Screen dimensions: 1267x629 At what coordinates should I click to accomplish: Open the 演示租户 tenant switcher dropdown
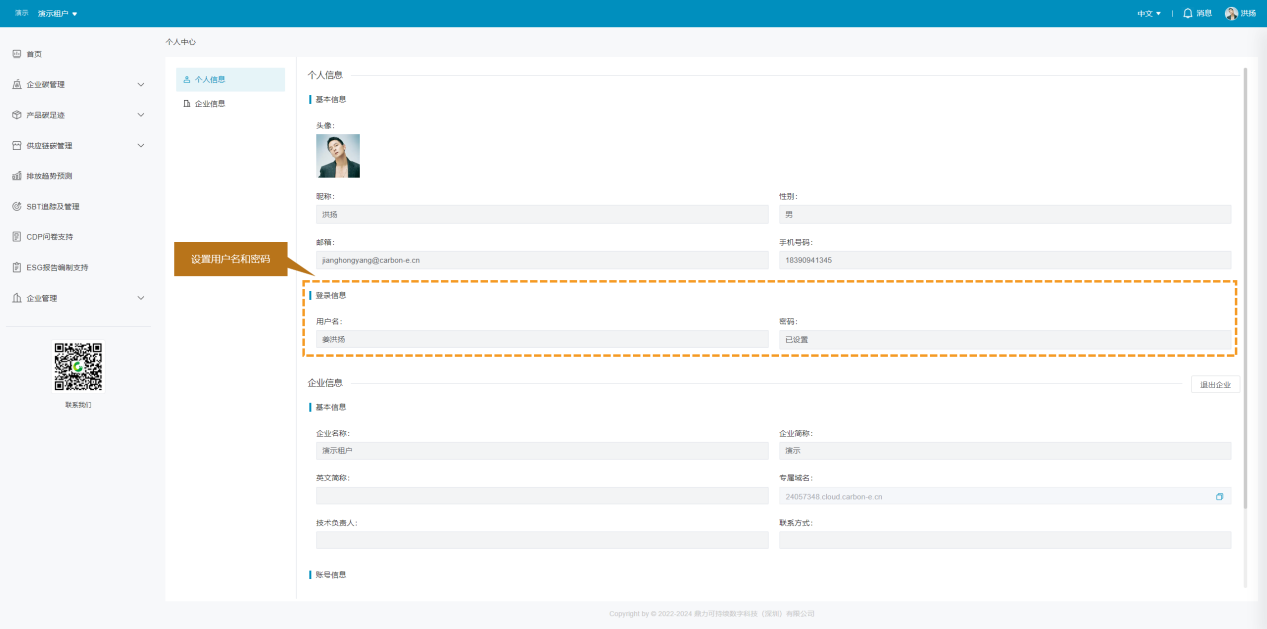[58, 13]
